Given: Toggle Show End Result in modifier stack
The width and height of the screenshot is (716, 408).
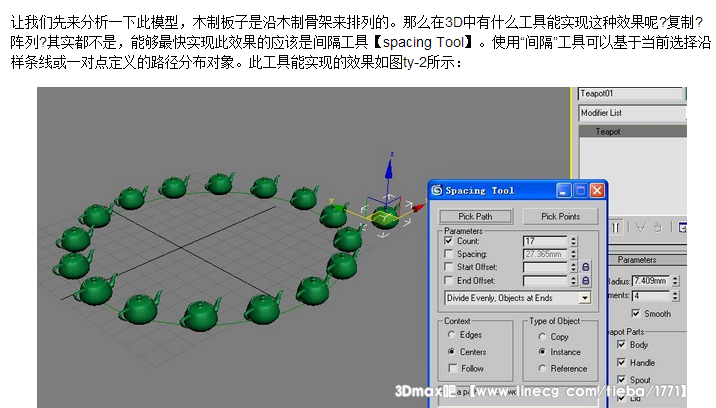Looking at the screenshot, I should 616,227.
